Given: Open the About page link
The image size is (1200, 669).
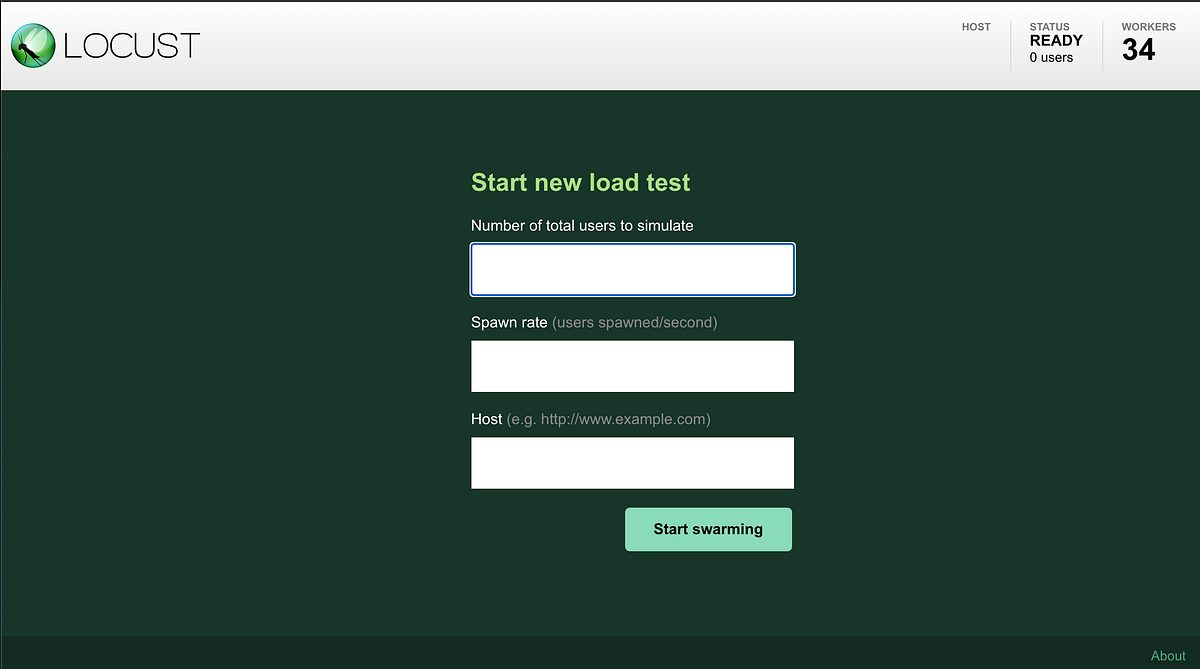Looking at the screenshot, I should (1168, 655).
